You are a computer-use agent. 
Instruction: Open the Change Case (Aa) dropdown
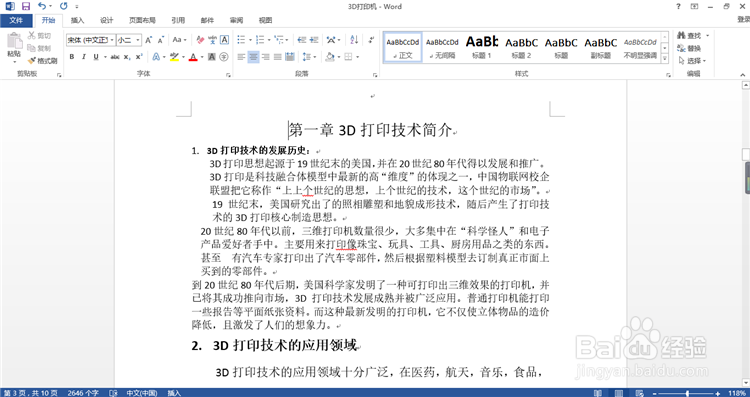point(180,40)
